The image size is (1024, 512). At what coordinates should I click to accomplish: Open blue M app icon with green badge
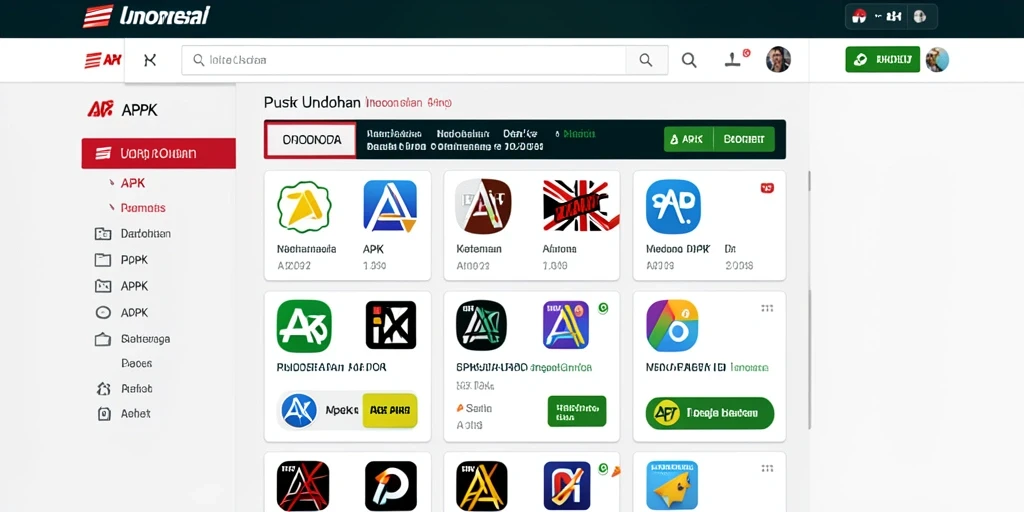[x=567, y=486]
